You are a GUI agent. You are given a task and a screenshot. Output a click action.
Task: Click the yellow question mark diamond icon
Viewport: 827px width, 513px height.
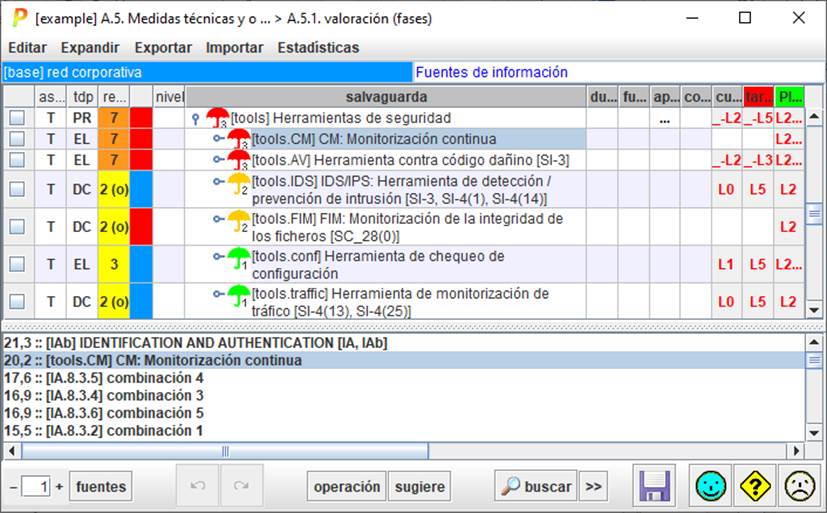point(755,487)
